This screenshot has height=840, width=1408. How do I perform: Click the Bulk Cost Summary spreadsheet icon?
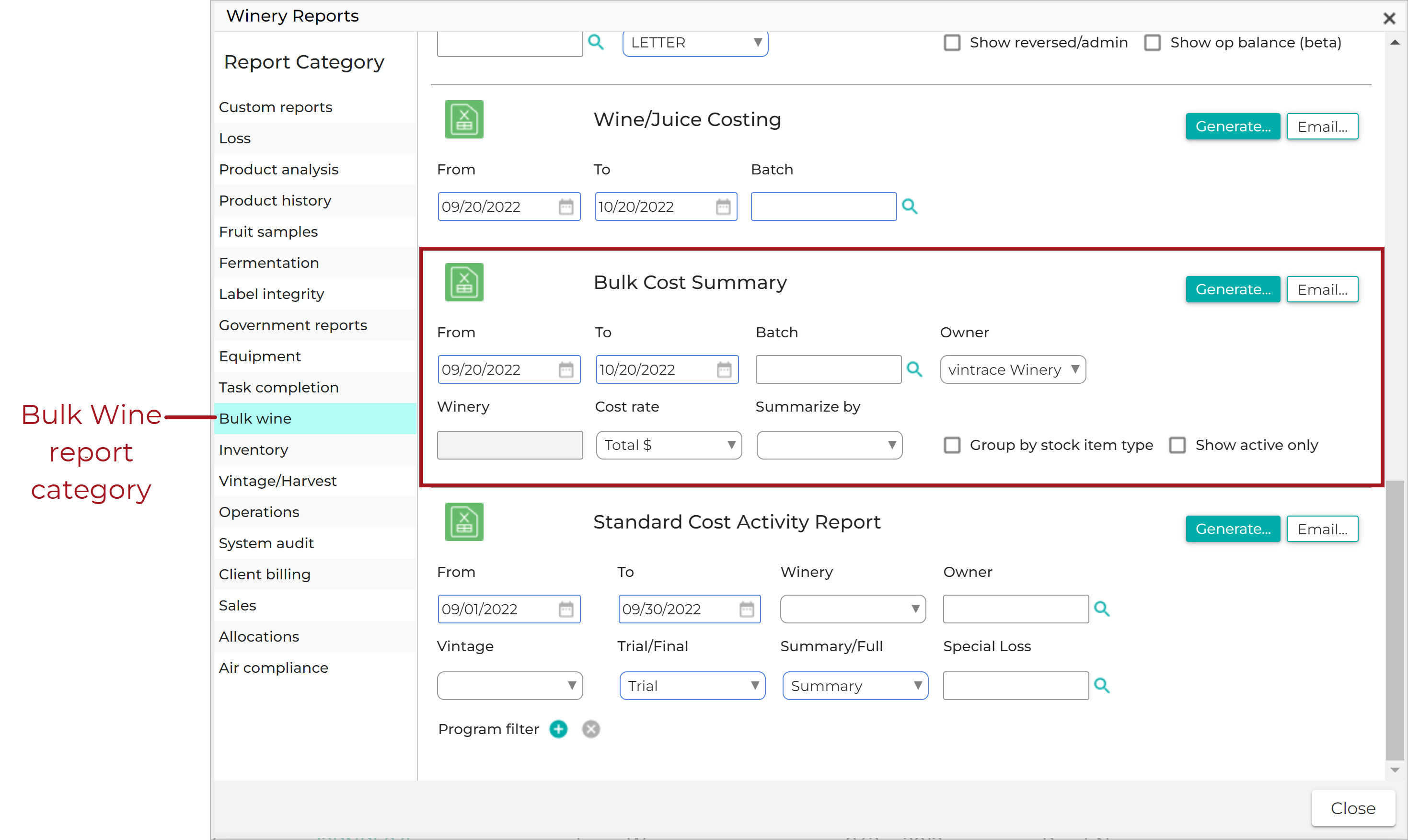(x=464, y=282)
